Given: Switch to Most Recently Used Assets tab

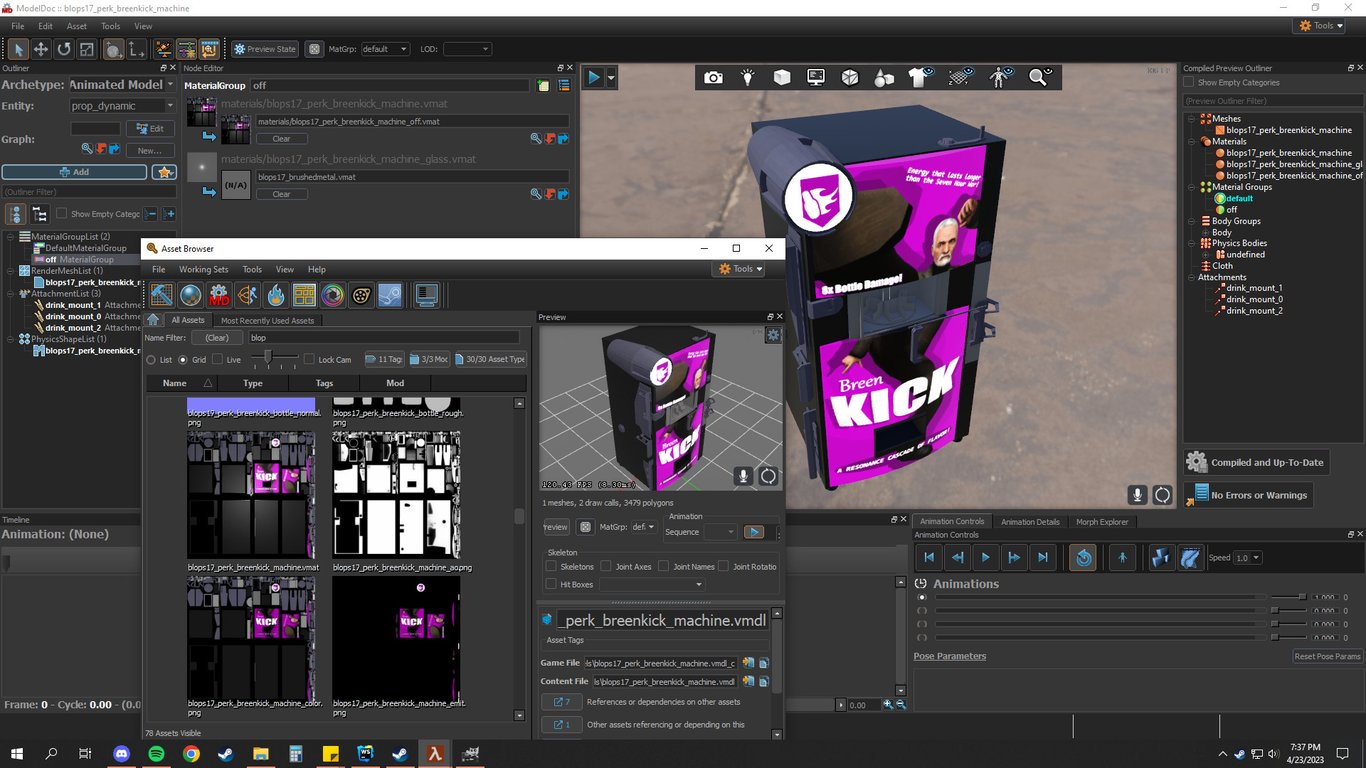Looking at the screenshot, I should click(267, 321).
